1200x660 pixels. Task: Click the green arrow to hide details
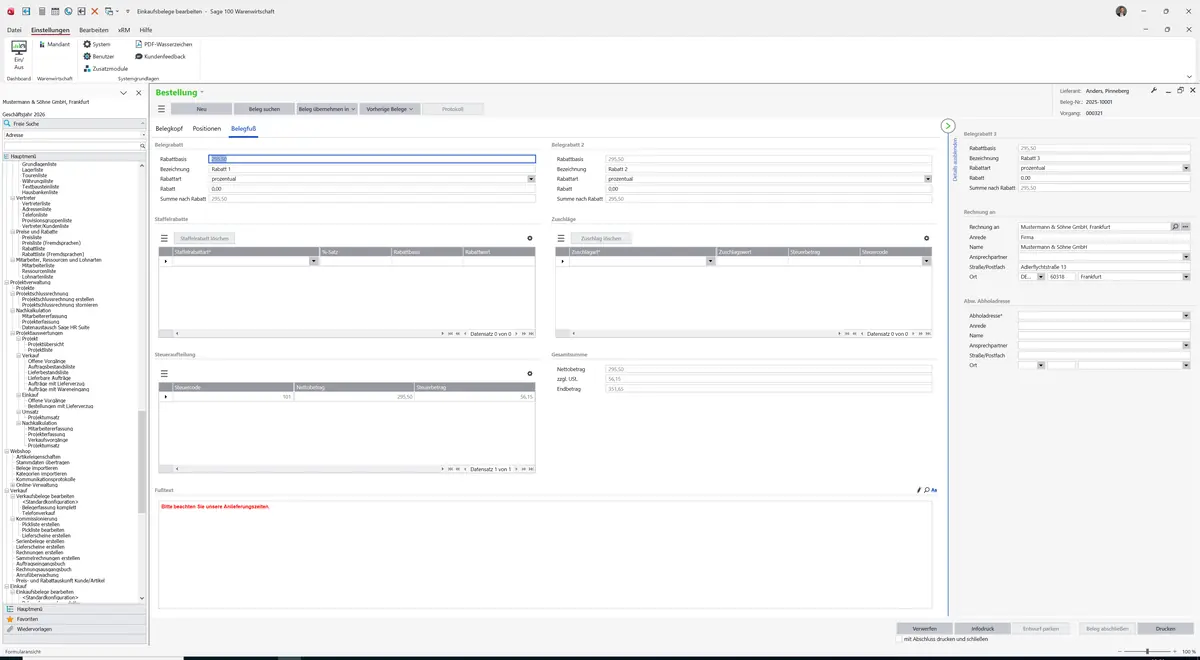(947, 126)
